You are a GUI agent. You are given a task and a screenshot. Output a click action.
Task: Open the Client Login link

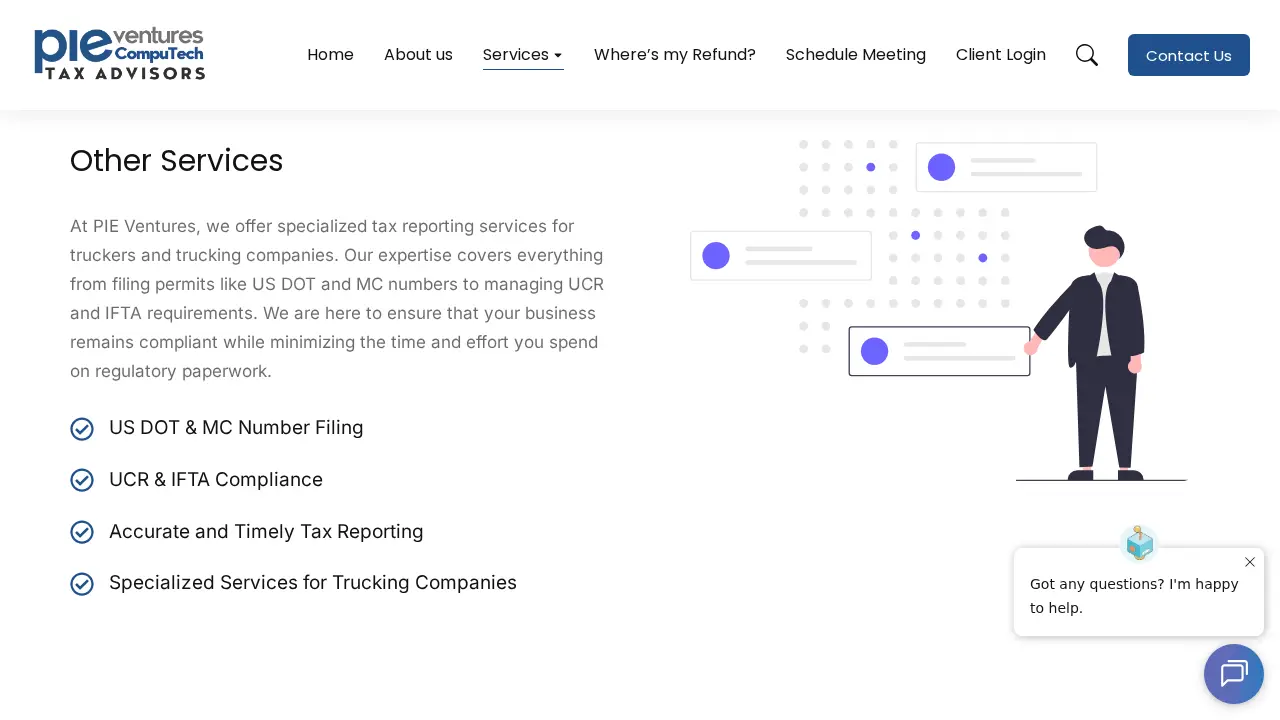1001,55
